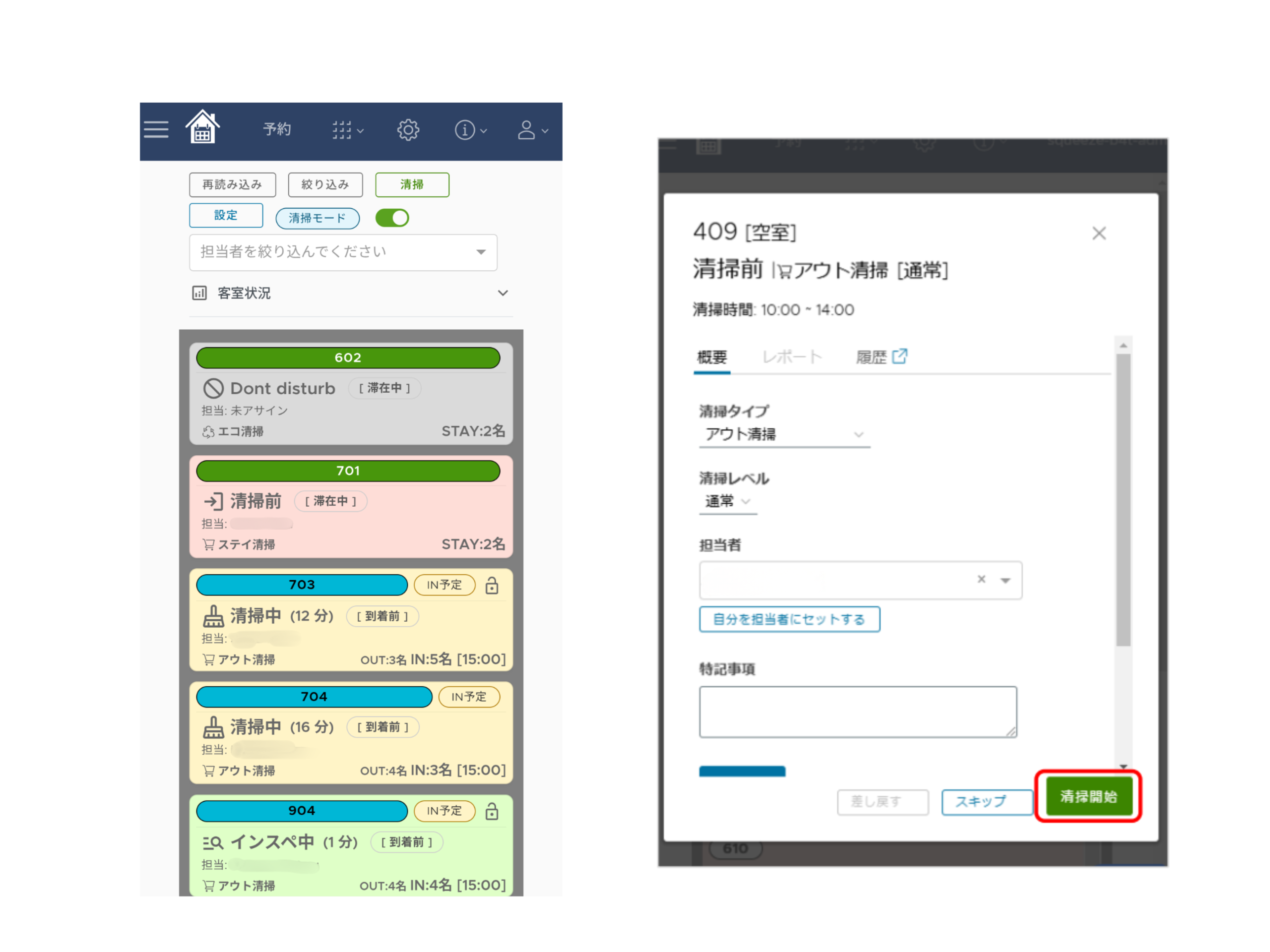Click the info circle icon
The image size is (1270, 952).
464,130
